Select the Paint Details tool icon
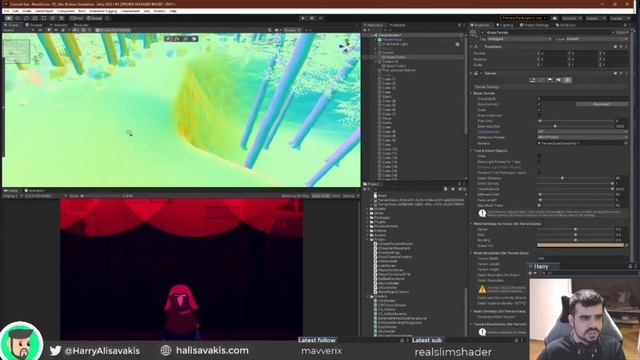 558,80
